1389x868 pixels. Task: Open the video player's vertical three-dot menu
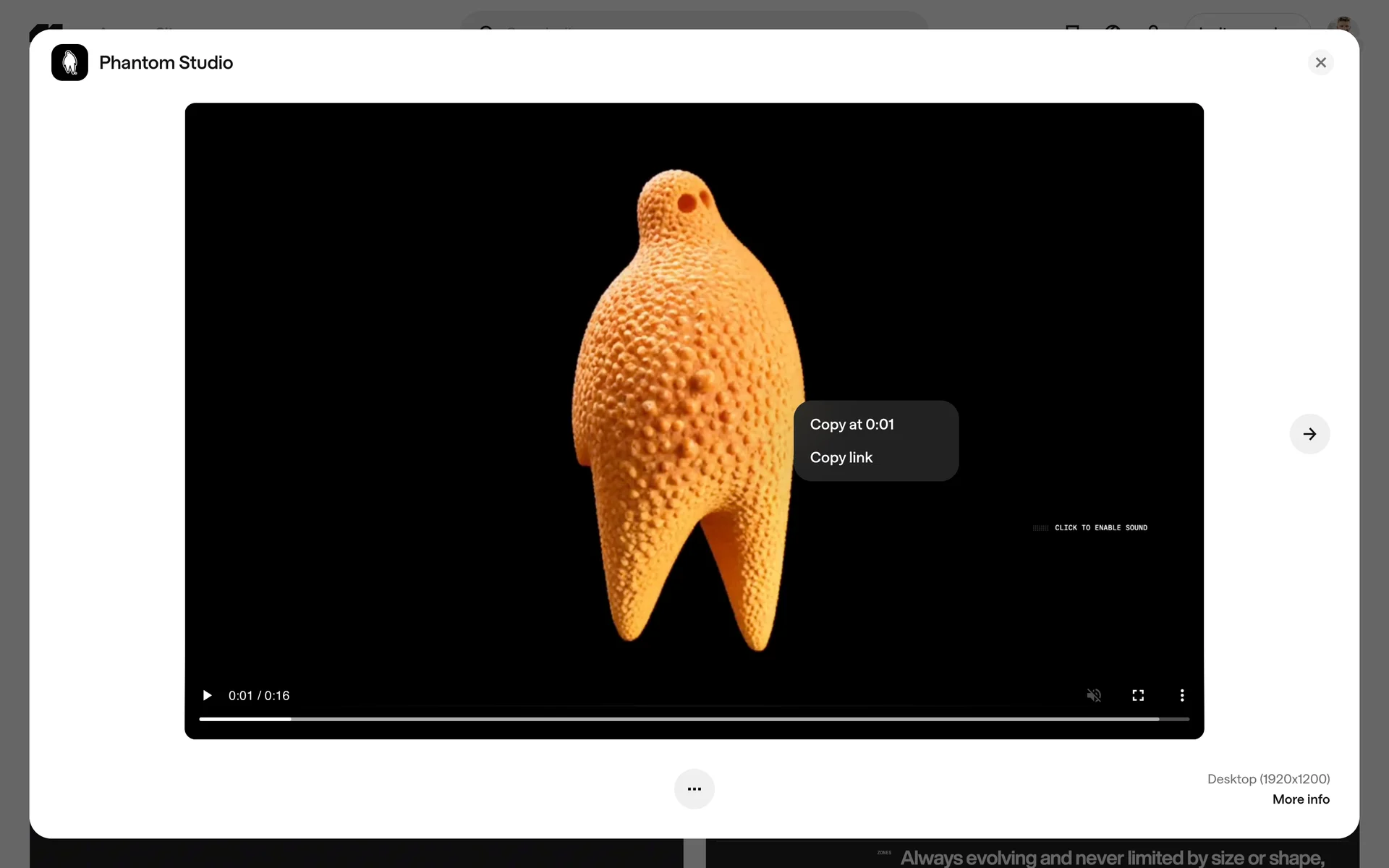[x=1182, y=695]
